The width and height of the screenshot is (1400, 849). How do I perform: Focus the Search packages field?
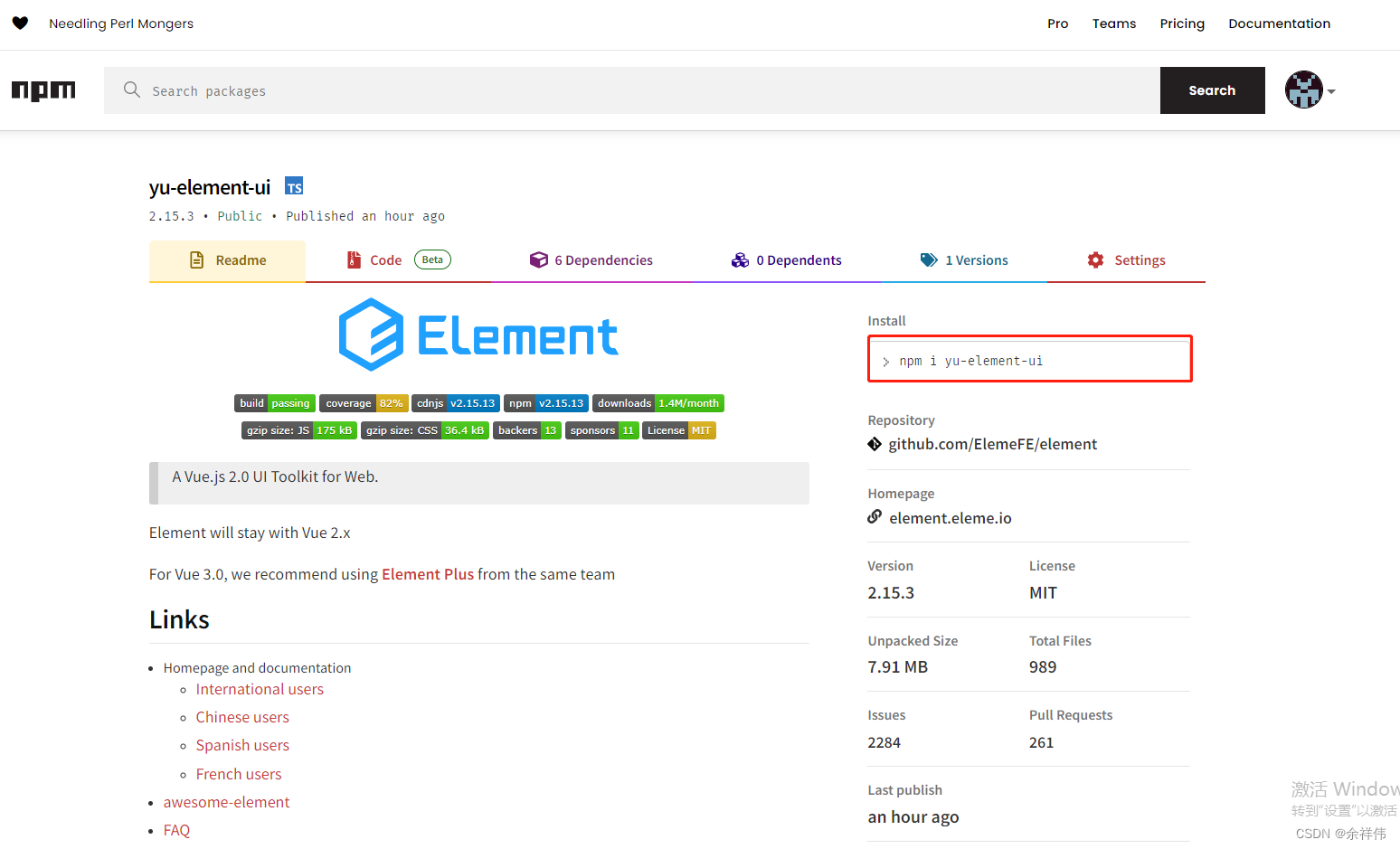pos(632,90)
